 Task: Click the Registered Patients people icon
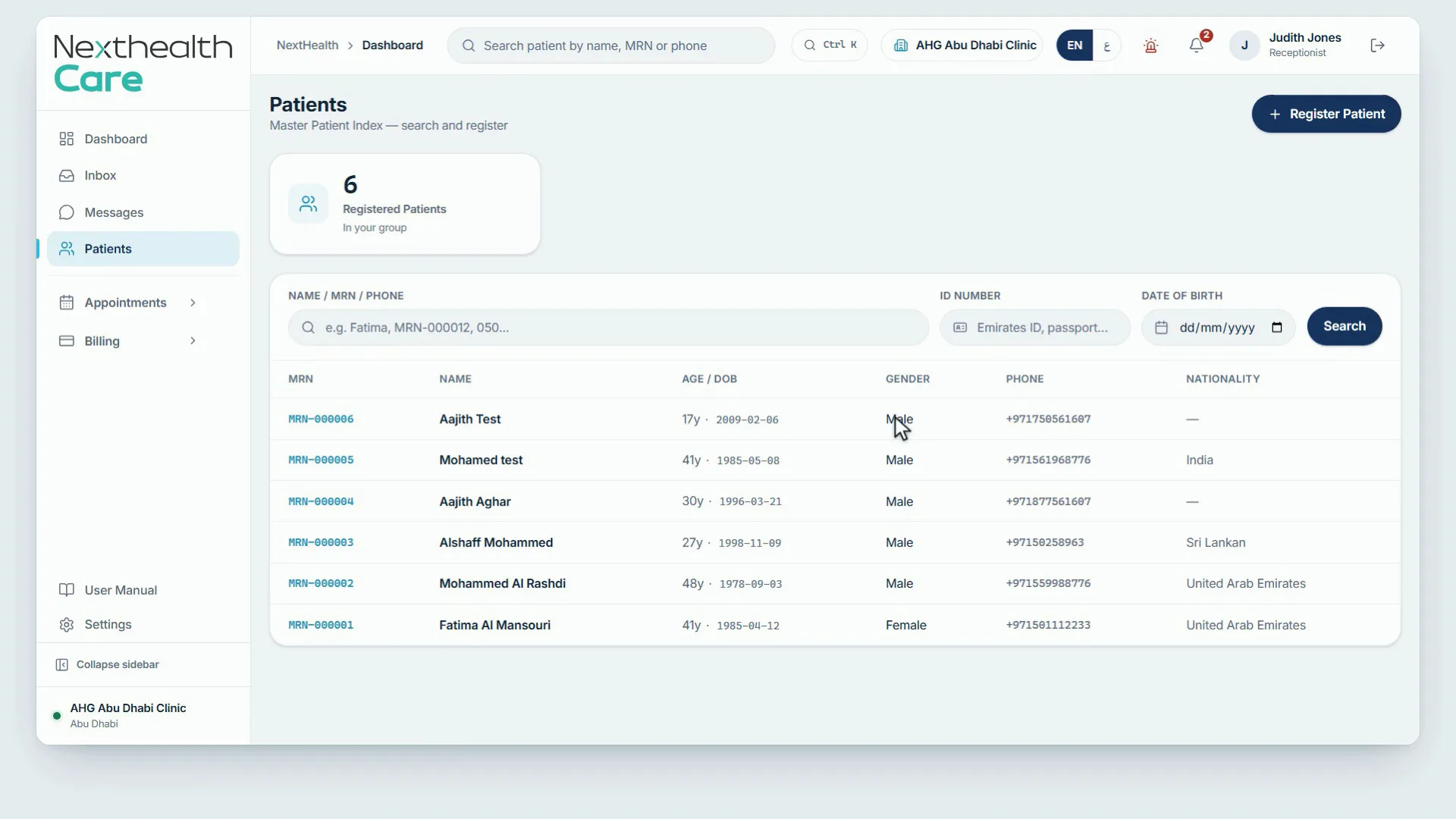pos(308,204)
